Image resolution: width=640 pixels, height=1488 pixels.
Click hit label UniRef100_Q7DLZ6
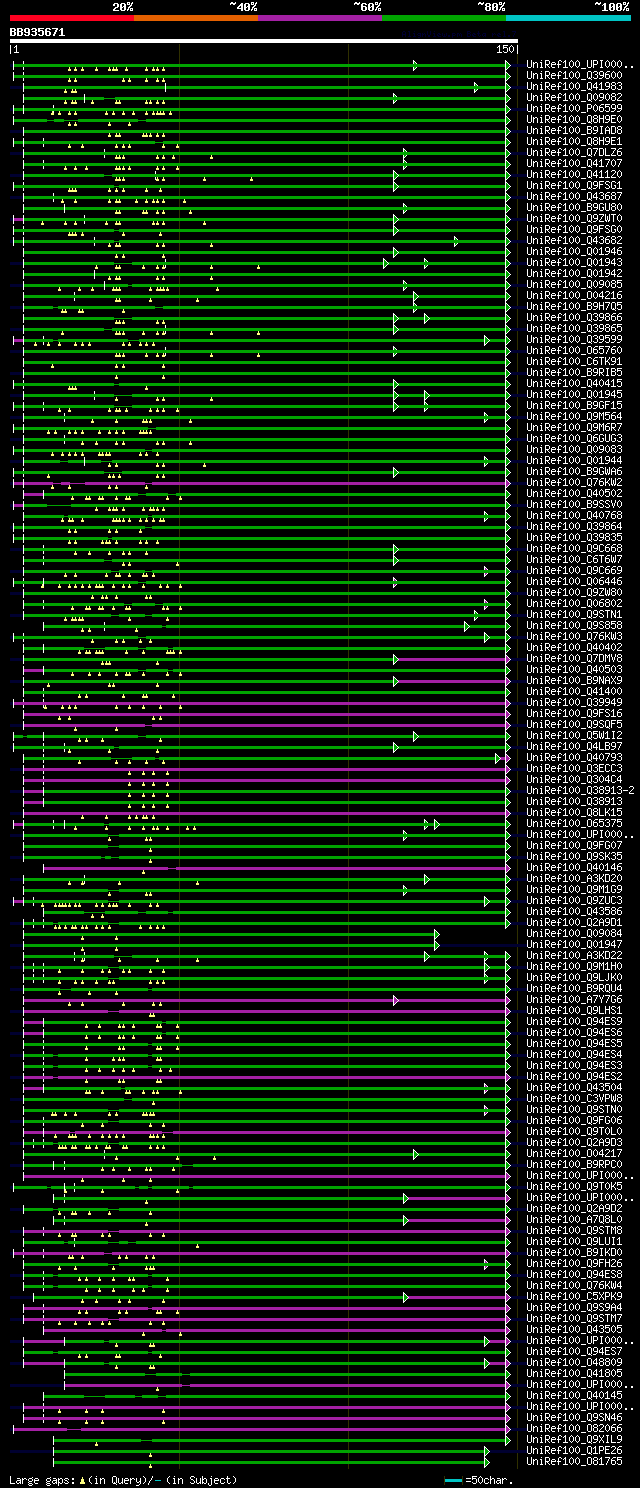pyautogui.click(x=574, y=153)
